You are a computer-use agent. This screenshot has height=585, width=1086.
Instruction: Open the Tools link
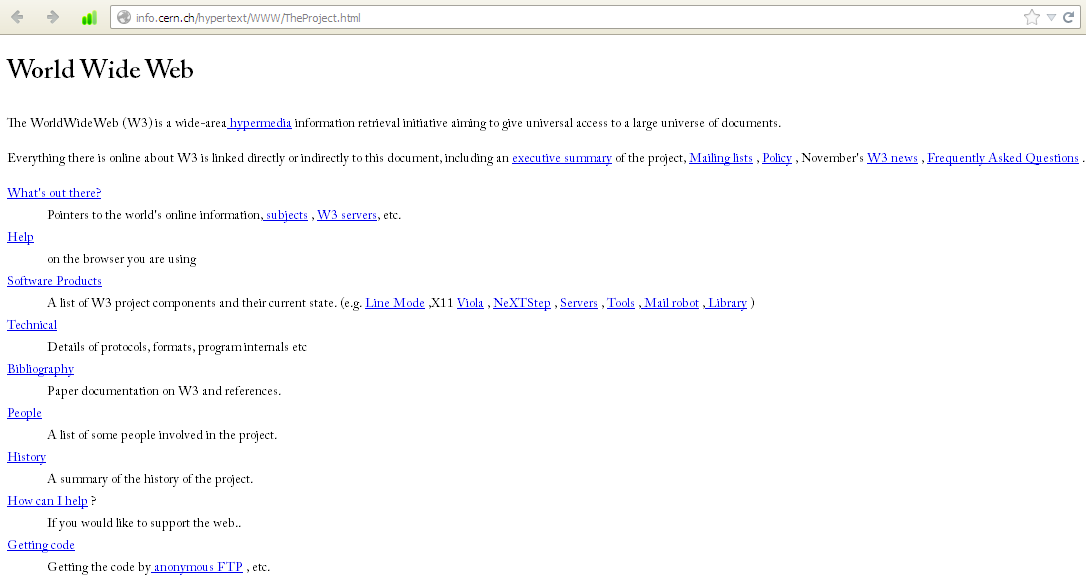point(621,303)
